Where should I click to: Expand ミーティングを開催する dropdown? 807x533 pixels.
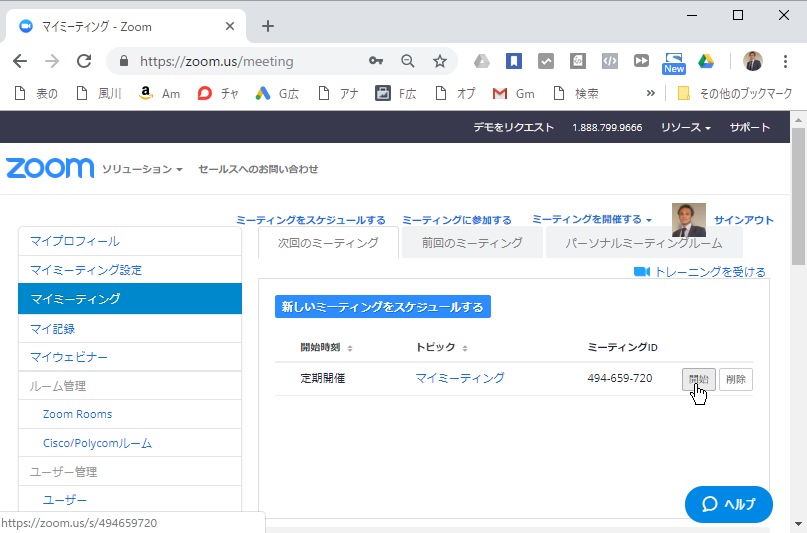592,220
